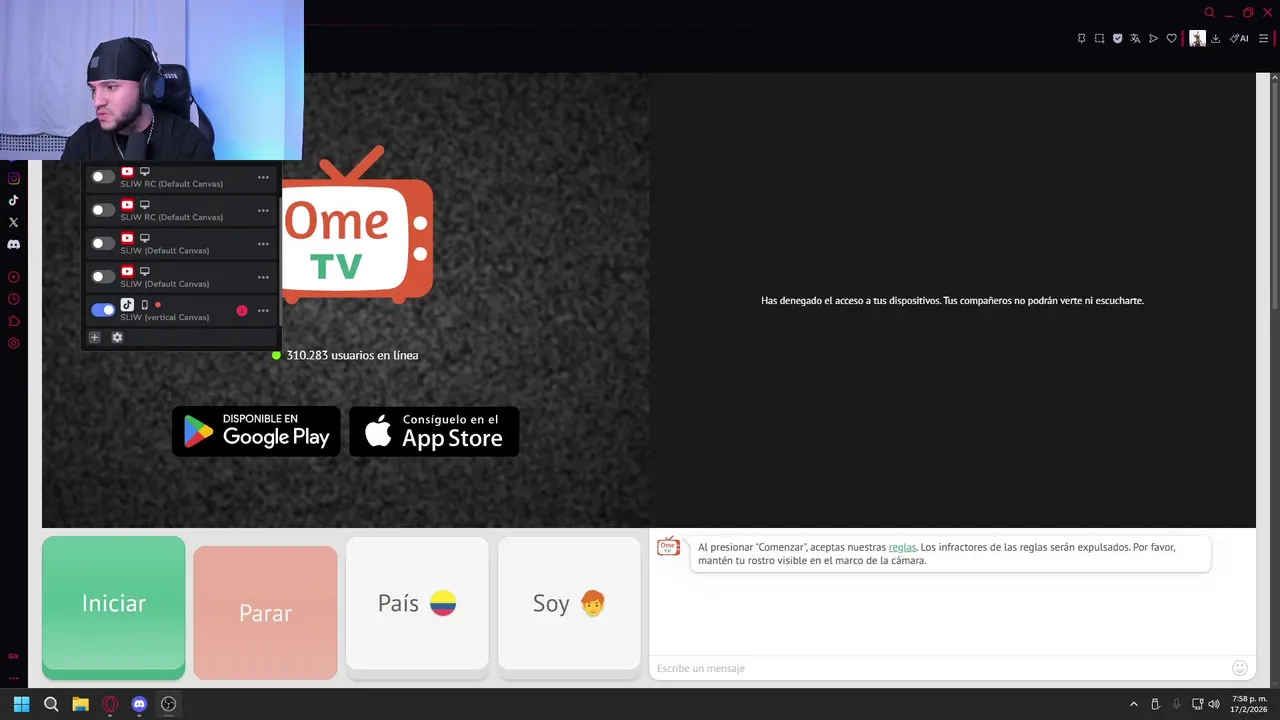Open the emoji picker in the chat box
Screen dimensions: 1280x720
point(1239,668)
